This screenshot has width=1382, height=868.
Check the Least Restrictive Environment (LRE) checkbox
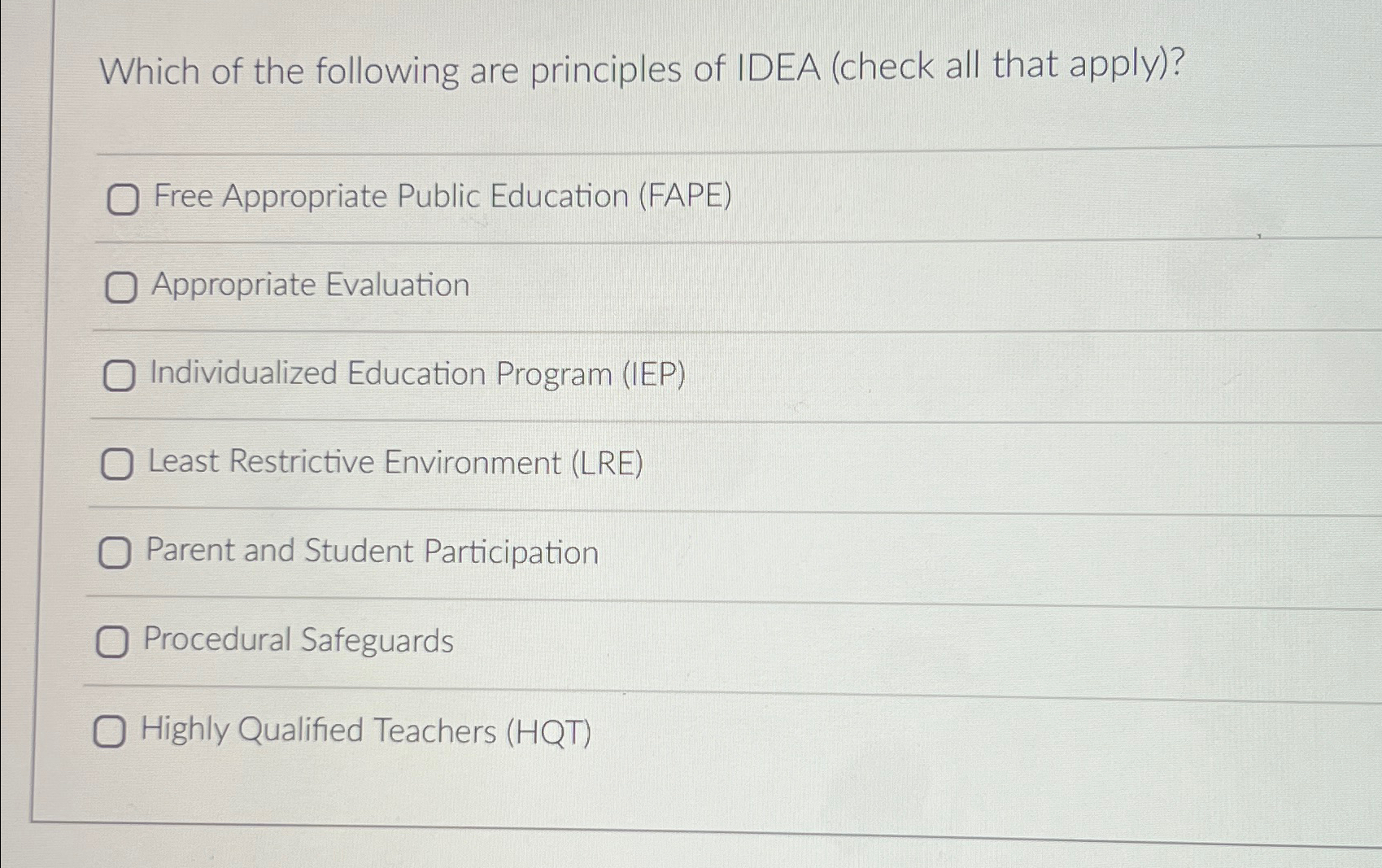point(118,465)
